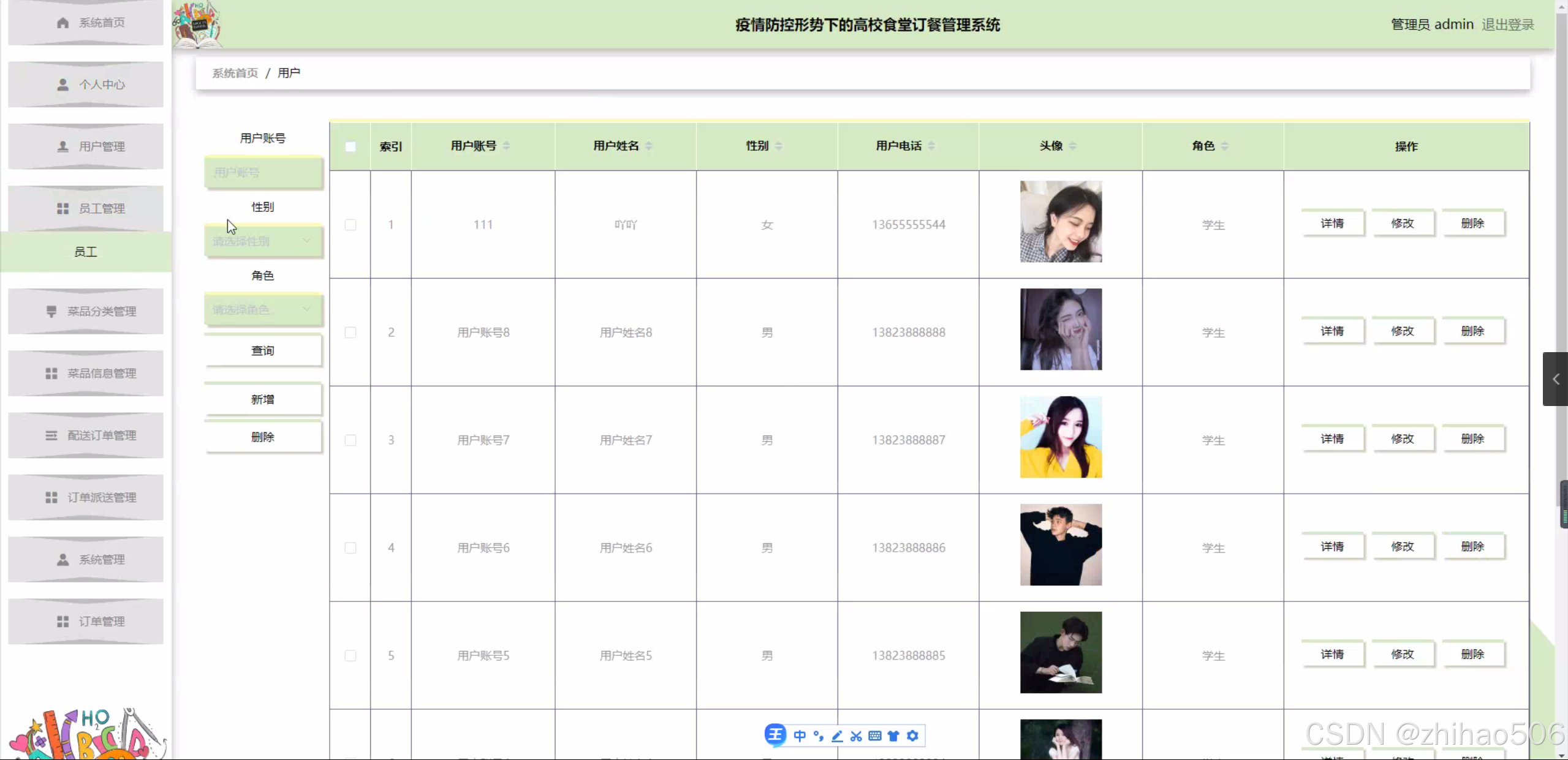
Task: Click the 查询 search button
Action: coord(263,350)
